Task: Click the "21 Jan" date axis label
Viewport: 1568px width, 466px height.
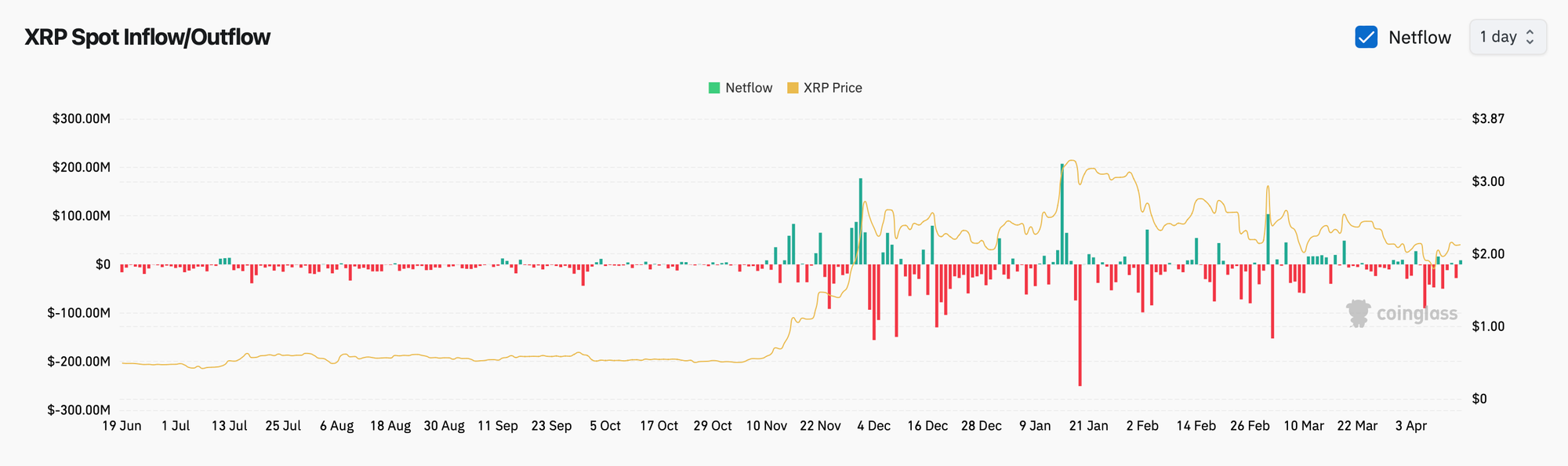Action: point(1088,426)
